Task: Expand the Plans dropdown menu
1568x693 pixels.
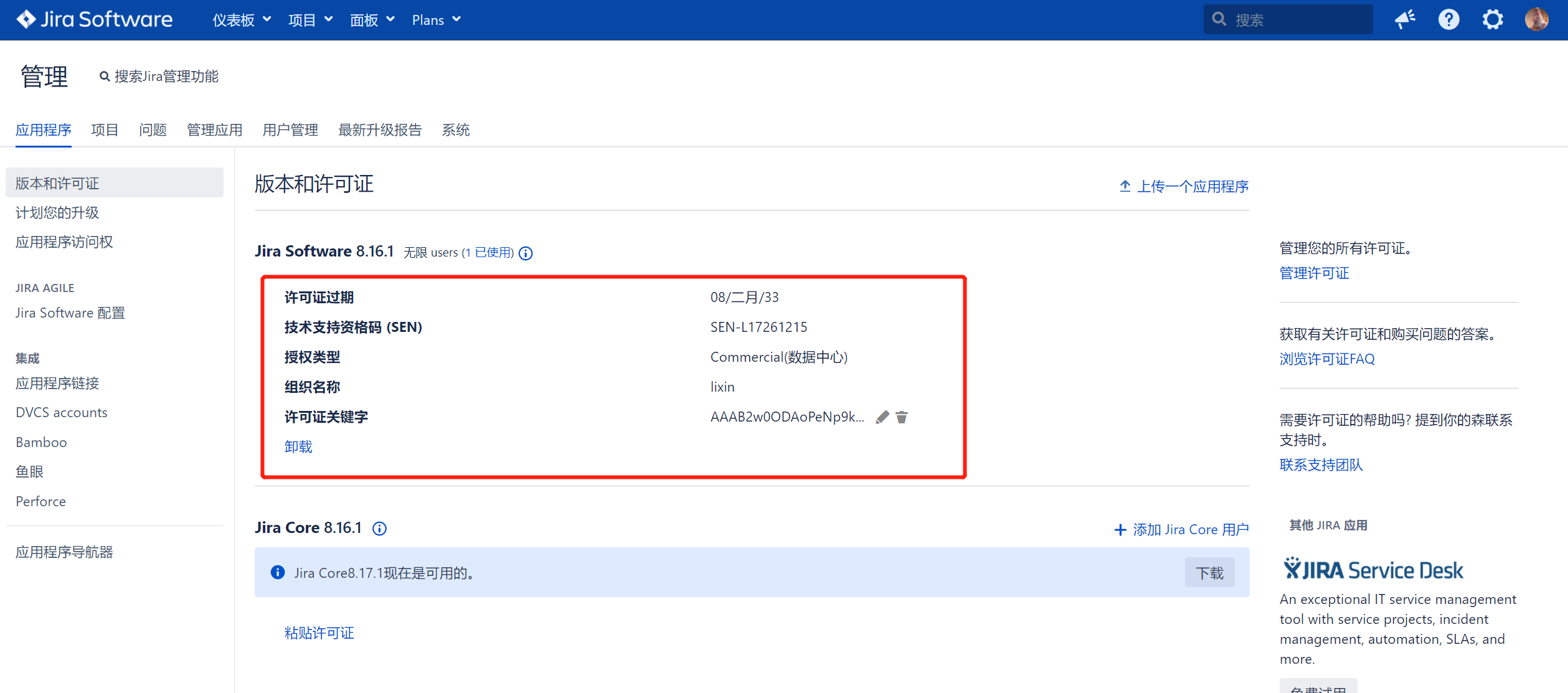Action: coord(436,20)
